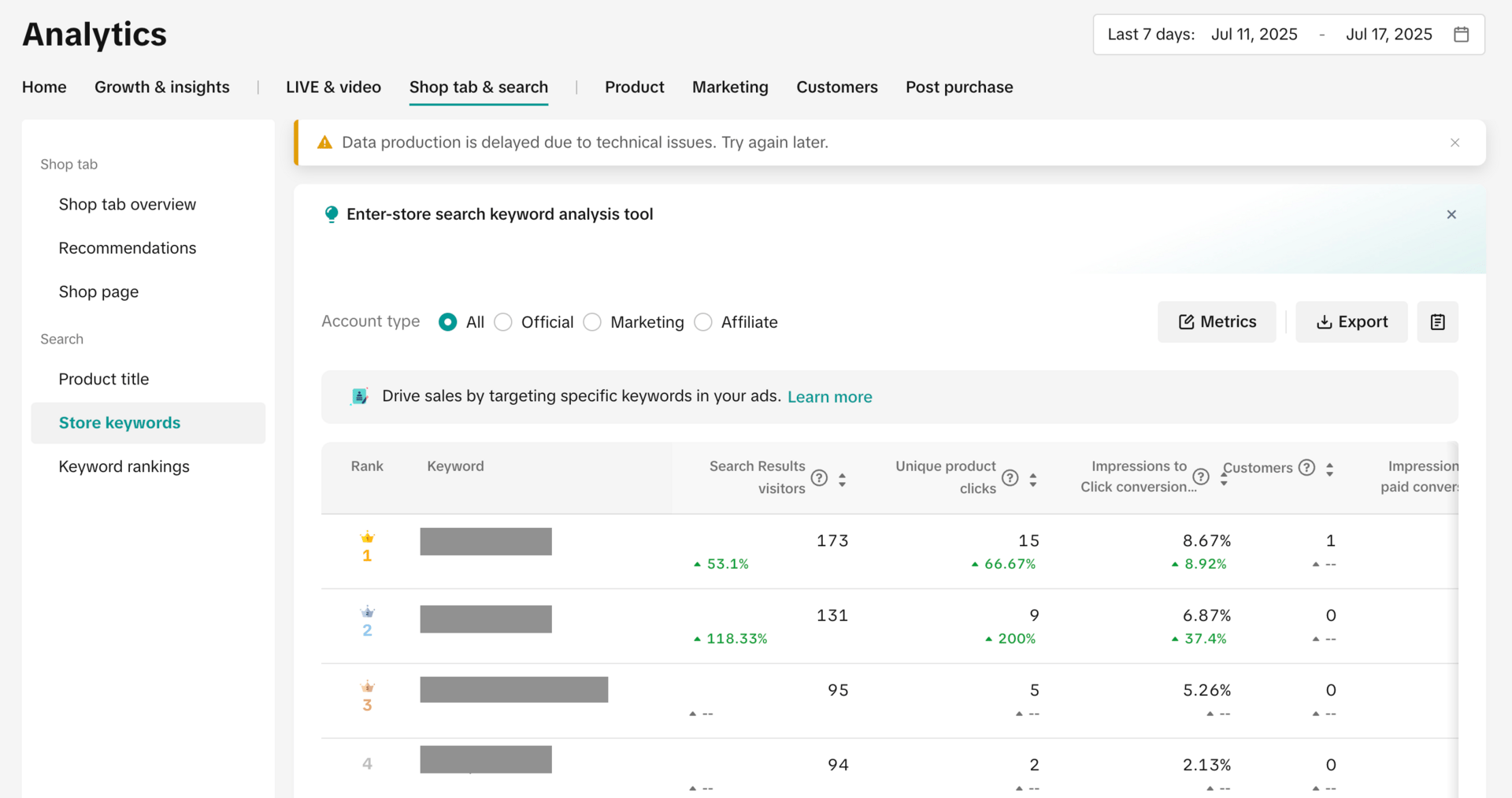Open Recommendations in the sidebar
Screen dimensions: 1512x798
[148, 248]
